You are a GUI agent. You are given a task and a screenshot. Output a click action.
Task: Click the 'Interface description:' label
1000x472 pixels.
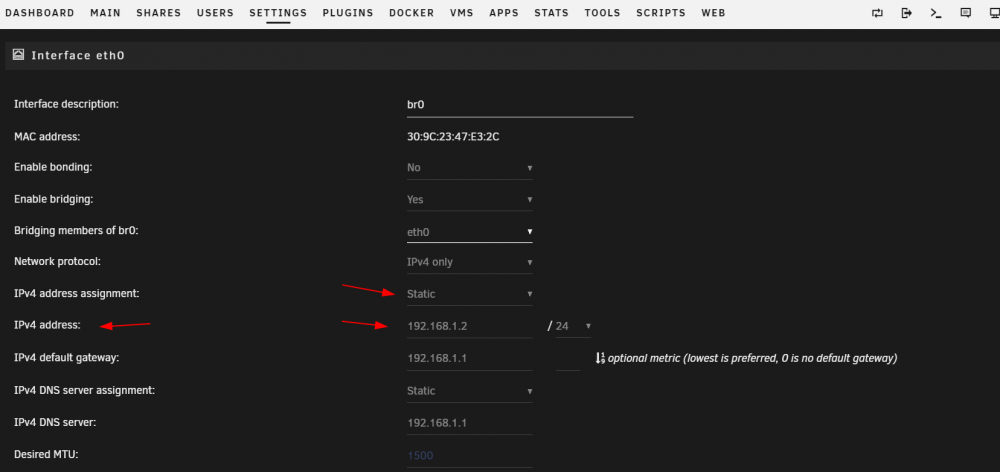pos(66,104)
